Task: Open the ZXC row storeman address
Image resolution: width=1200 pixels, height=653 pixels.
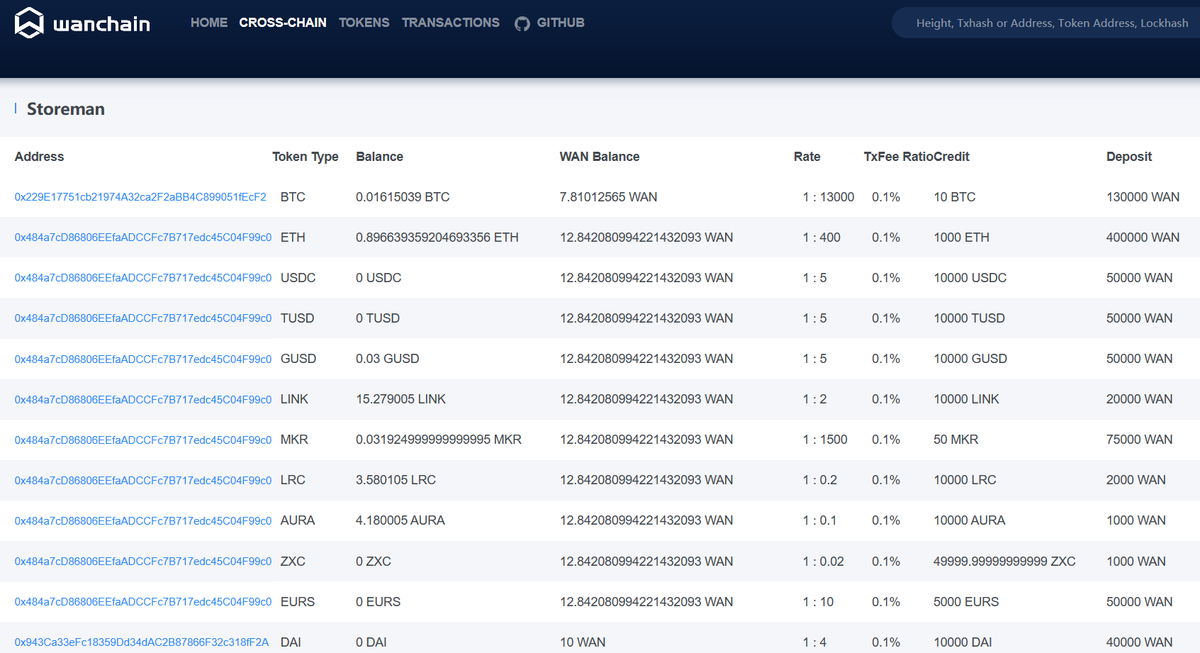Action: coord(143,561)
